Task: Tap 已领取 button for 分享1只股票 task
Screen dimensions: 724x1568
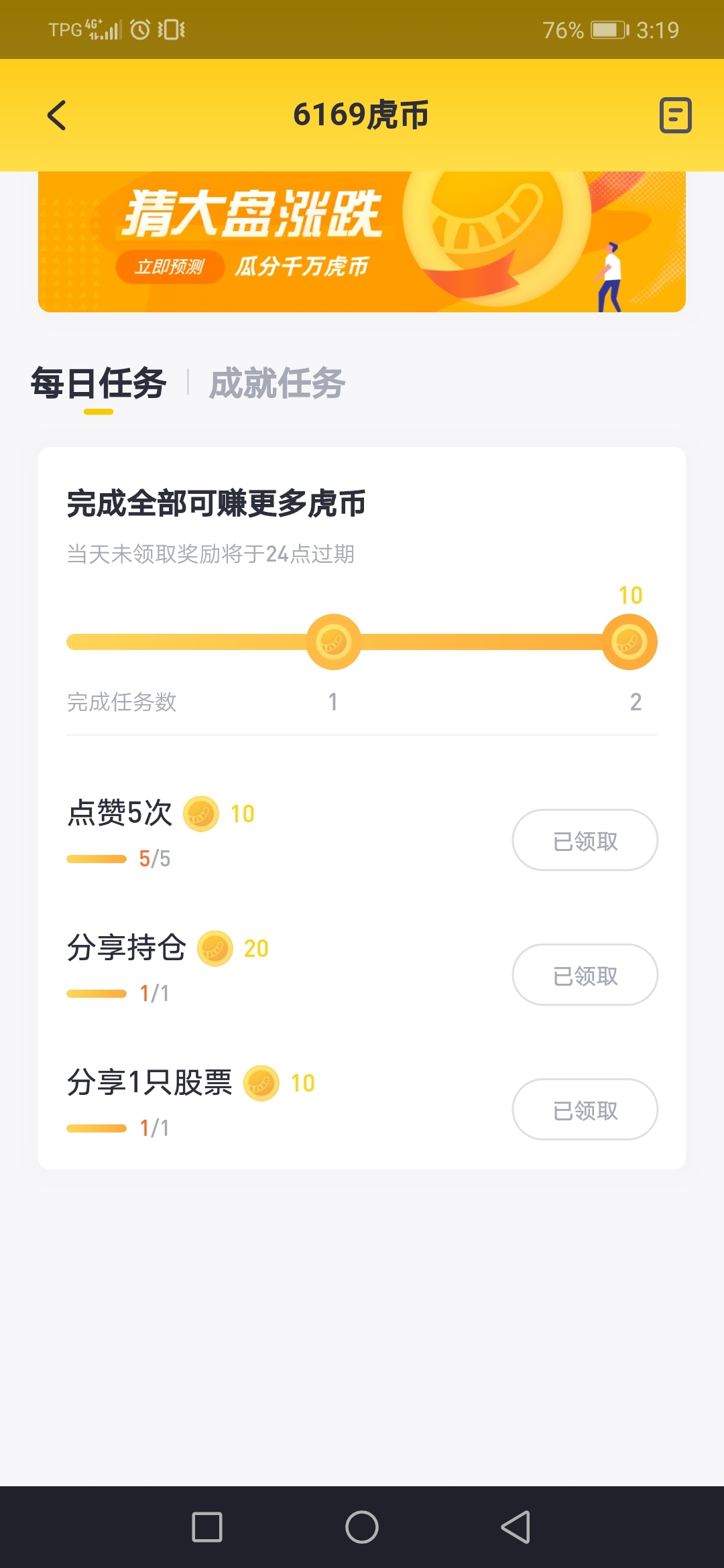Action: tap(585, 1110)
